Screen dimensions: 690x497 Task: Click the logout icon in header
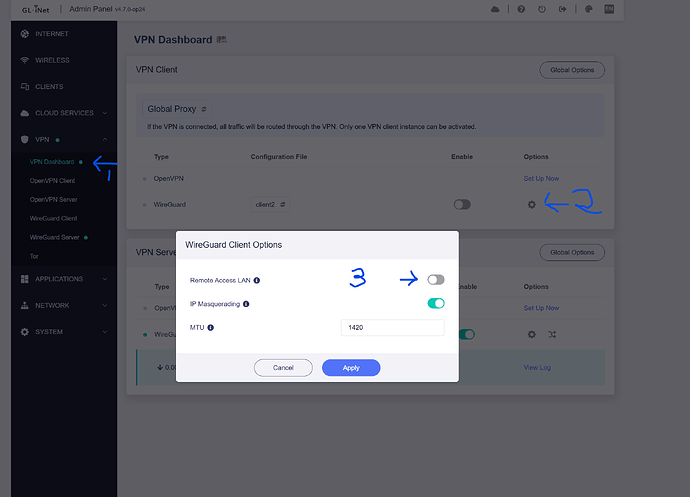(x=562, y=9)
